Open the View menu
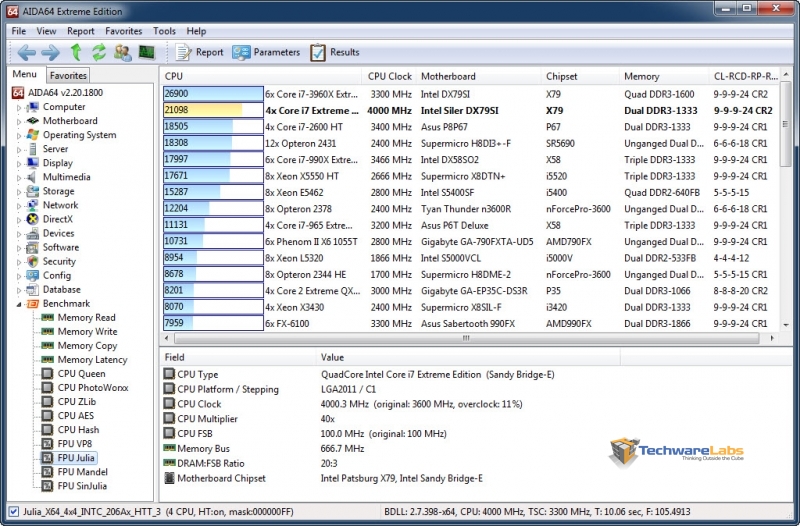The width and height of the screenshot is (800, 526). [46, 31]
